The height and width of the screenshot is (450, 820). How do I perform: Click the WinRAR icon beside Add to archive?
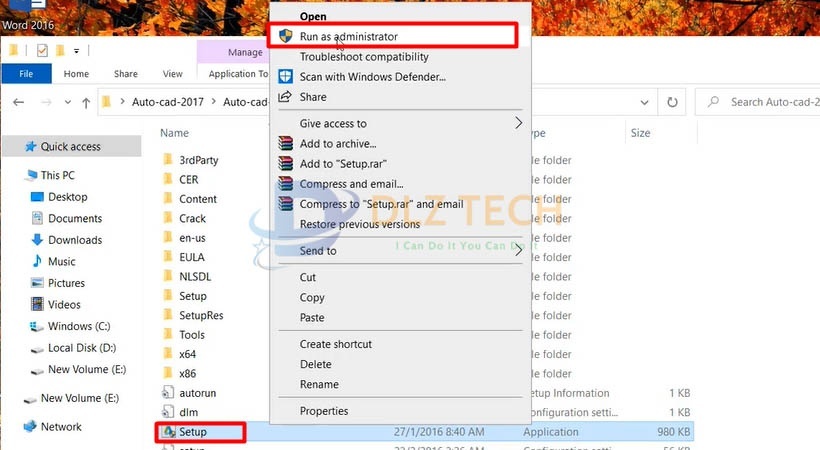(x=285, y=143)
